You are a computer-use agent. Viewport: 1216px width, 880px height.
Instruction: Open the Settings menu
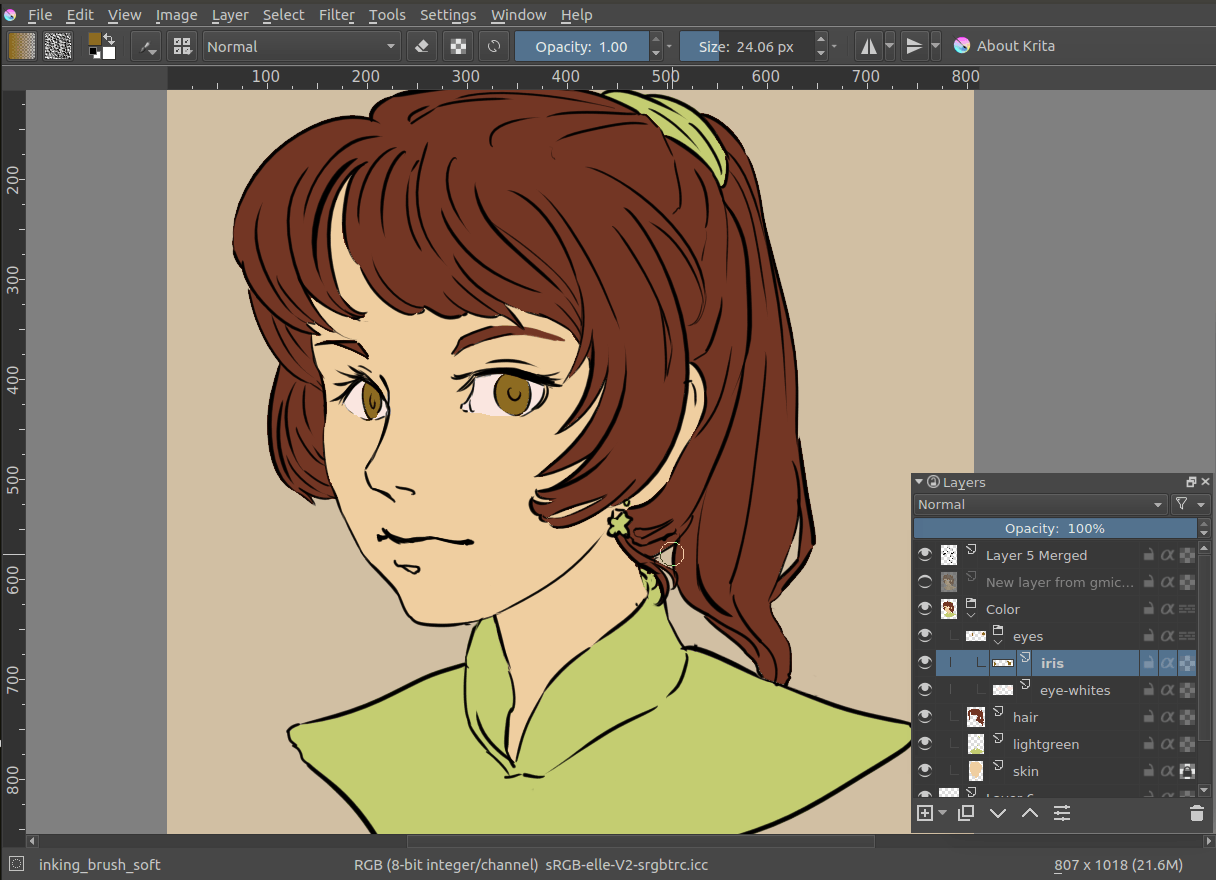[447, 15]
